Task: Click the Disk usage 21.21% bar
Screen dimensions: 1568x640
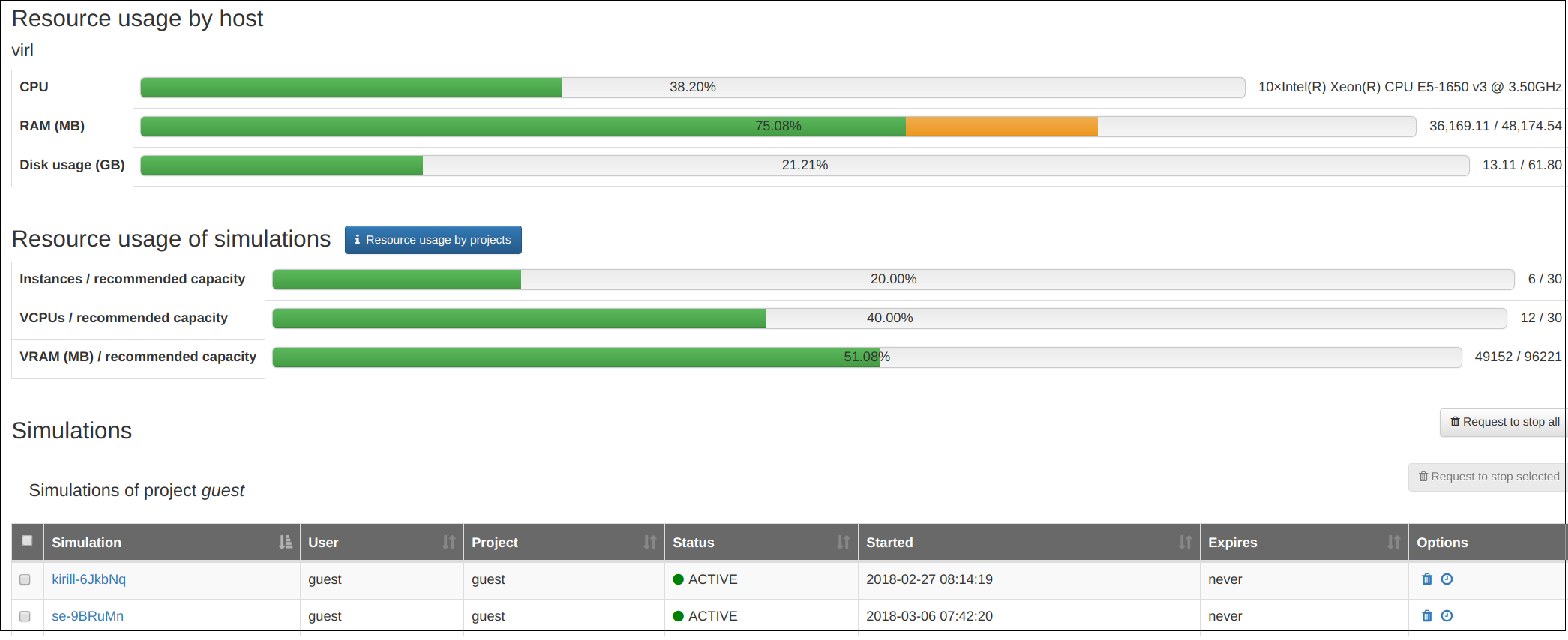Action: click(x=805, y=166)
